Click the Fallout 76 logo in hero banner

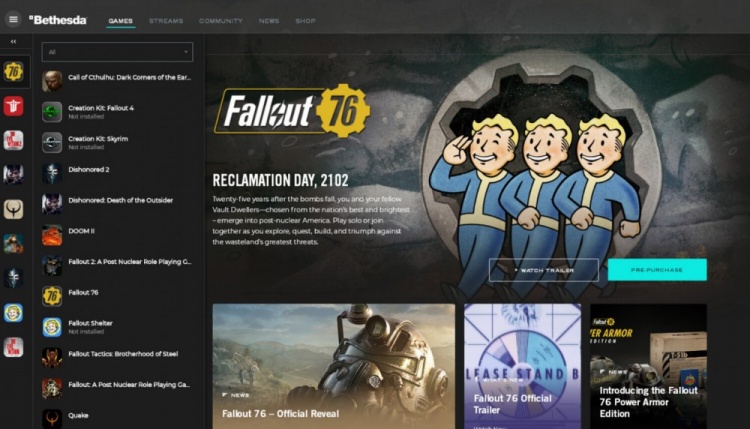click(x=292, y=110)
